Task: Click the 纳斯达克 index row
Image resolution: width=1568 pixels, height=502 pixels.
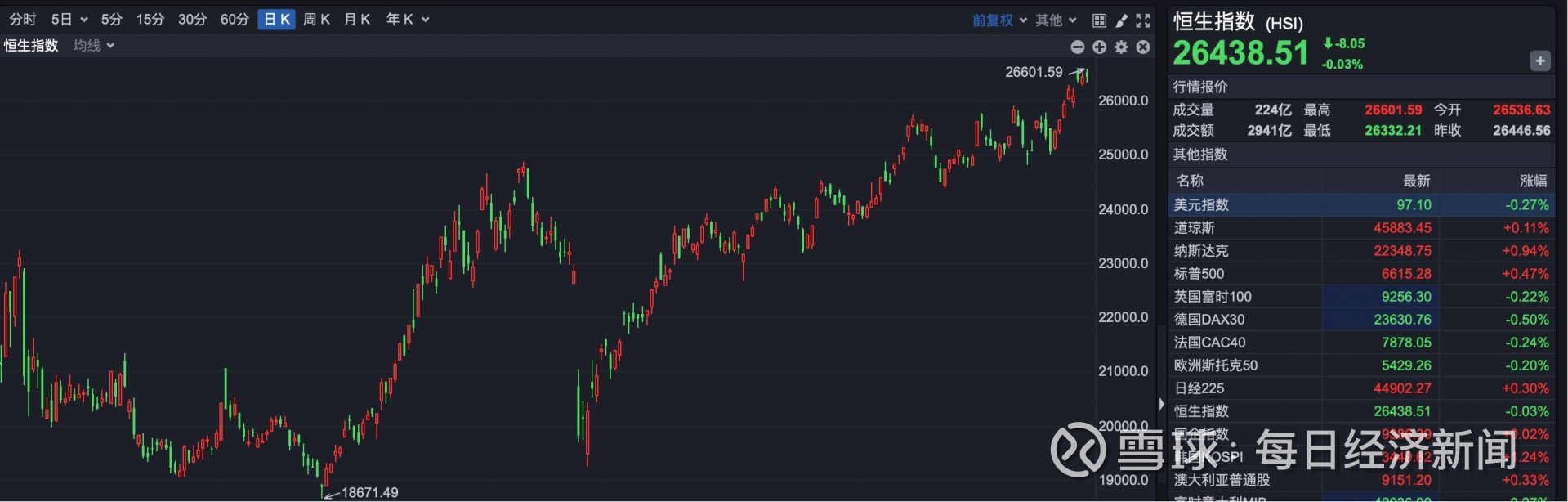Action: (1361, 251)
